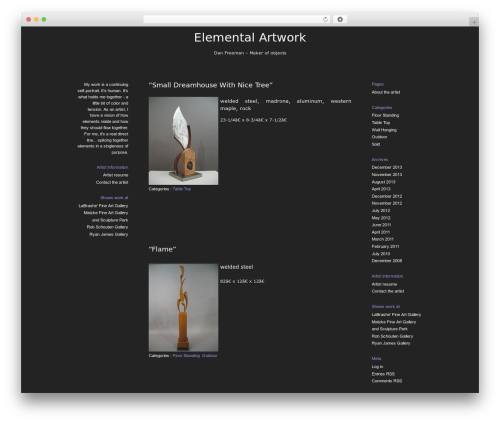500x423 pixels.
Task: Visit Ryan James Gallery in the right sidebar
Action: click(x=391, y=343)
